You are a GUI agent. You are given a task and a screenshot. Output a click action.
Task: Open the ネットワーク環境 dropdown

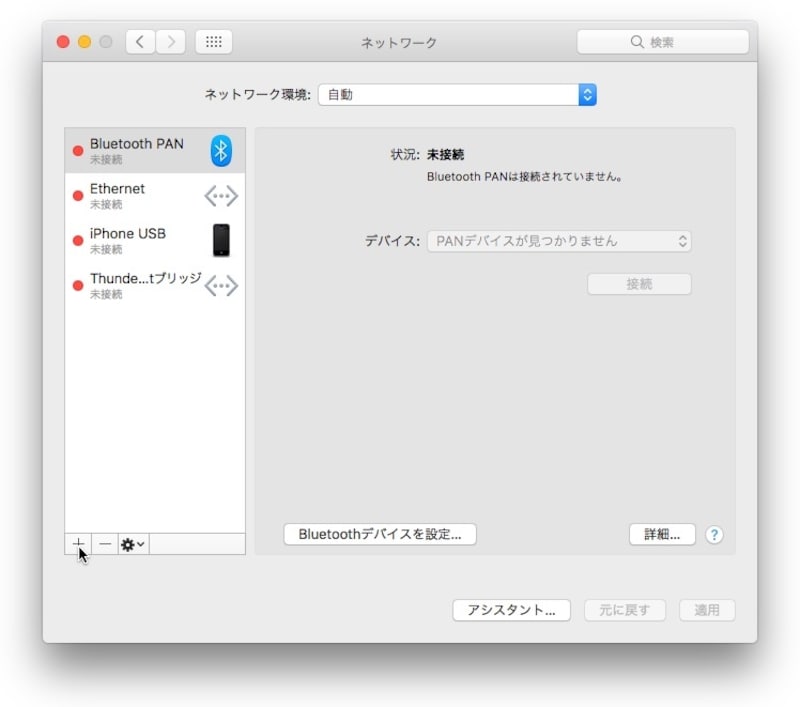(x=457, y=95)
